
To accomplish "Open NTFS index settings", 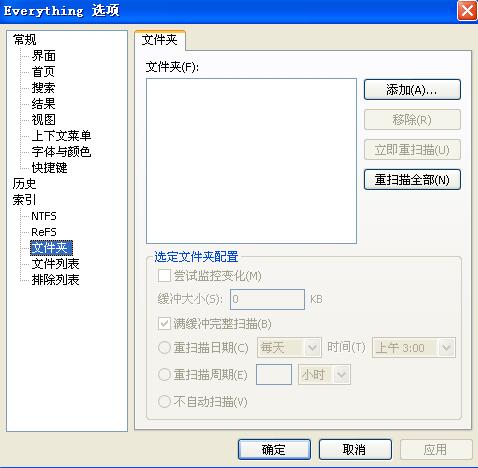I will pos(44,216).
